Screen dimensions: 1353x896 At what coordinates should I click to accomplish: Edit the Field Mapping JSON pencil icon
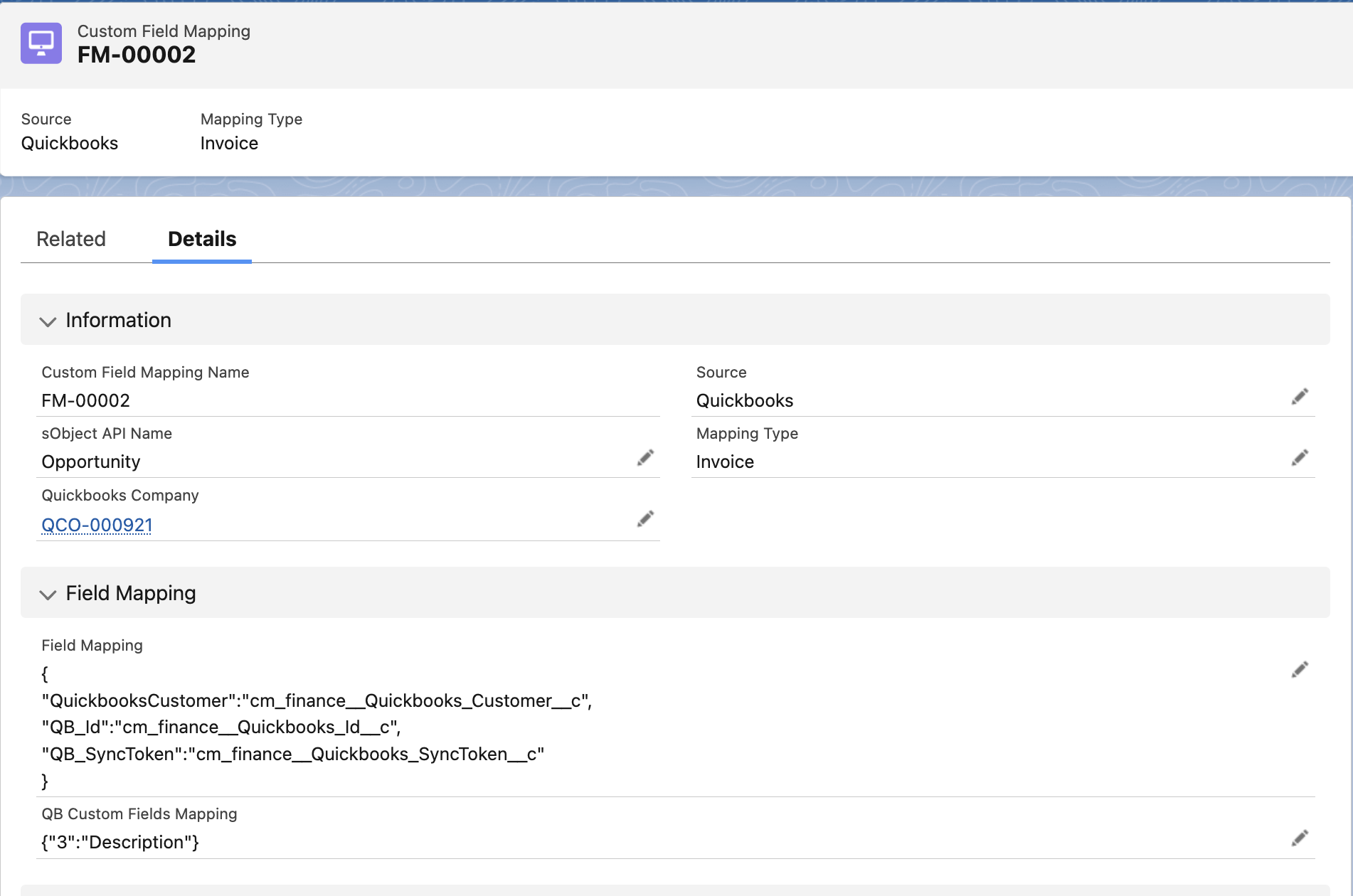tap(1300, 670)
